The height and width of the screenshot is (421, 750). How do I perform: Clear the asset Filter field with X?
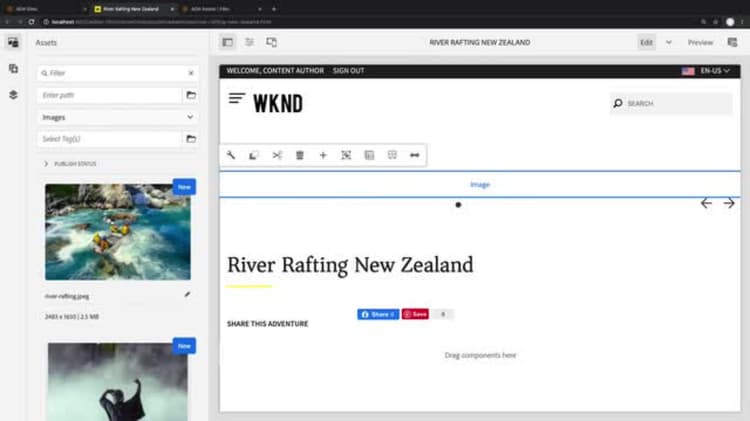tap(191, 73)
